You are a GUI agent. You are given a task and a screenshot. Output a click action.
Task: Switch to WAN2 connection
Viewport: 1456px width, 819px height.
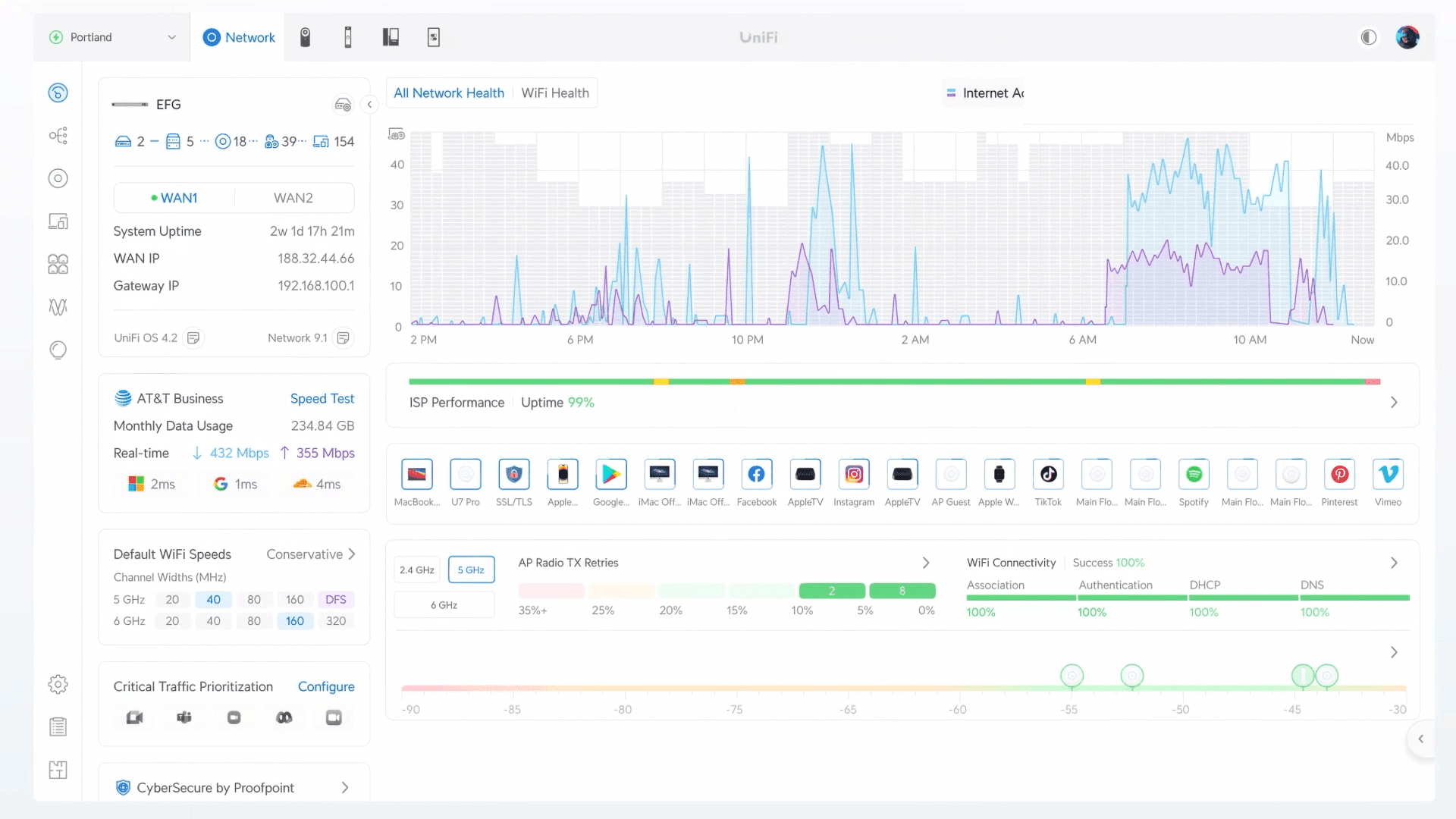(x=293, y=198)
